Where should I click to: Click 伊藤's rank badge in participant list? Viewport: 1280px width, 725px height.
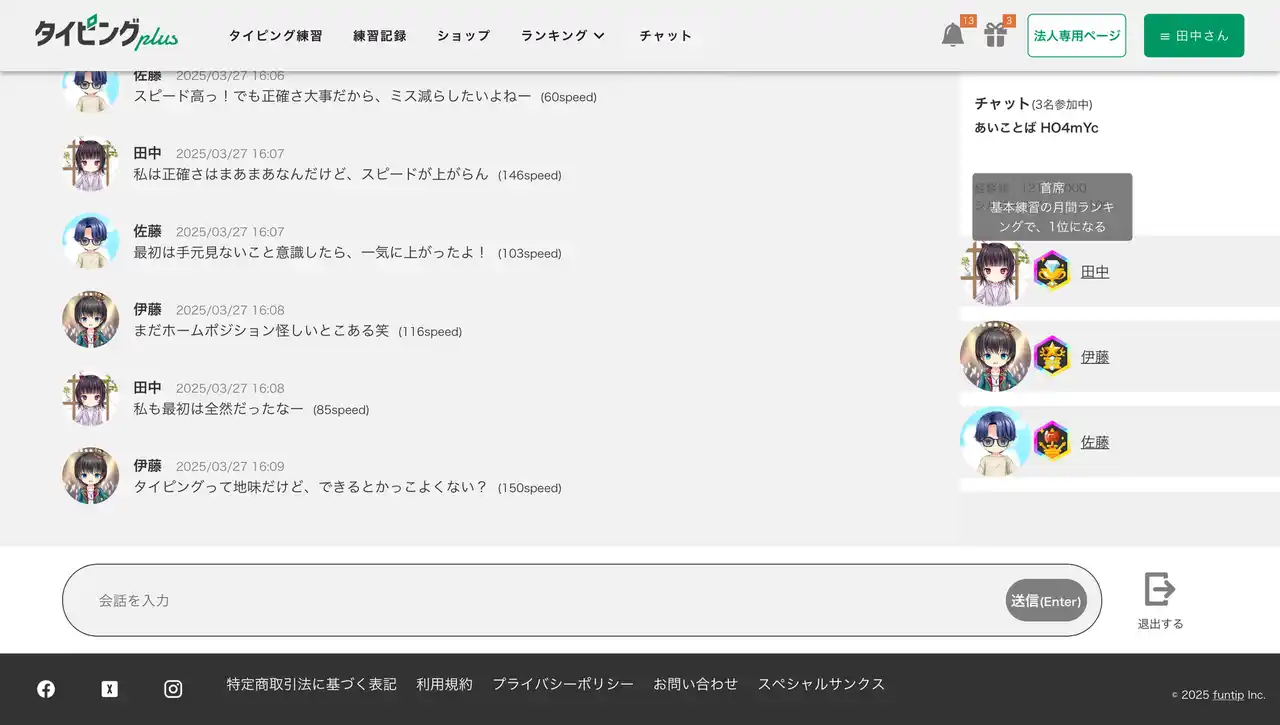tap(1051, 356)
